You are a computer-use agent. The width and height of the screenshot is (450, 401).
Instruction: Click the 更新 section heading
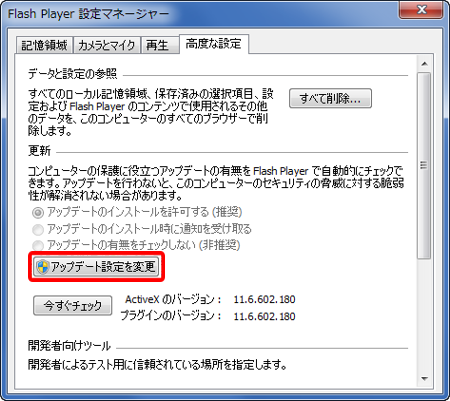tap(39, 151)
